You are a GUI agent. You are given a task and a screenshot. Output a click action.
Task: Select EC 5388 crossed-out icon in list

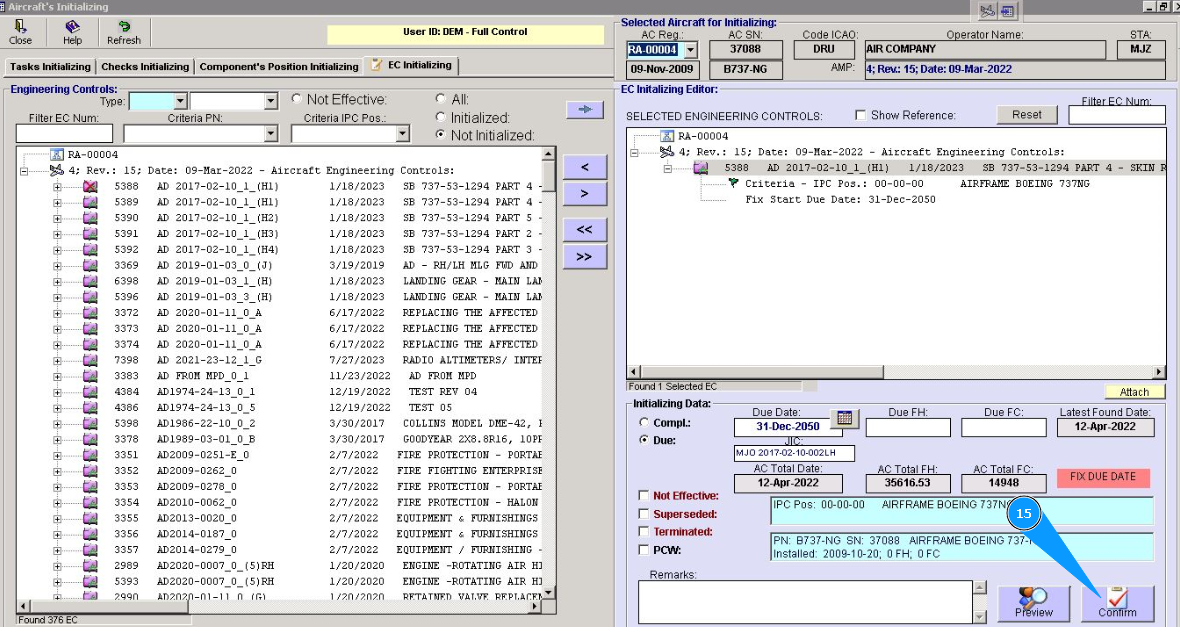[x=90, y=186]
